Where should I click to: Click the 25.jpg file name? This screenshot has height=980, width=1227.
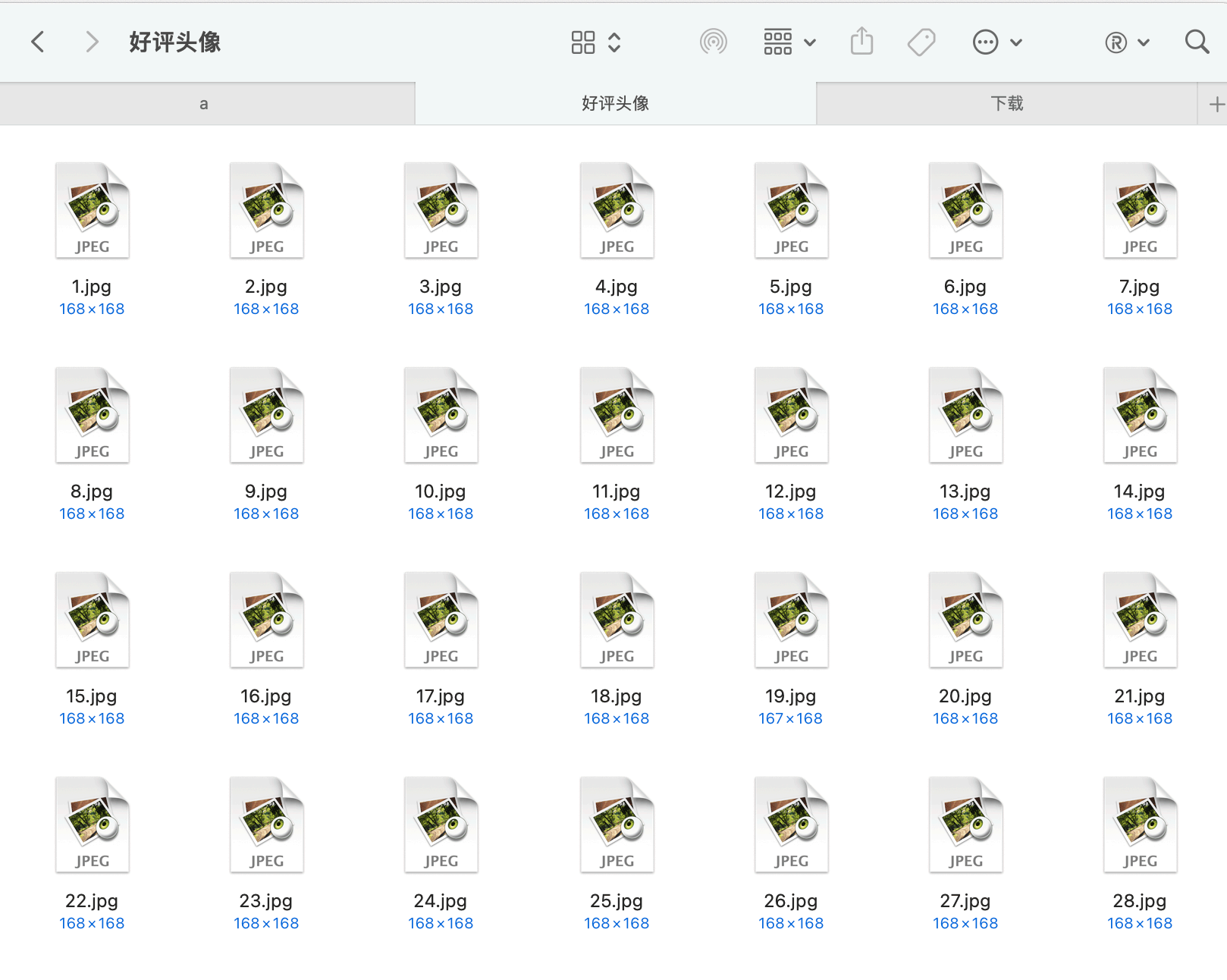point(617,901)
